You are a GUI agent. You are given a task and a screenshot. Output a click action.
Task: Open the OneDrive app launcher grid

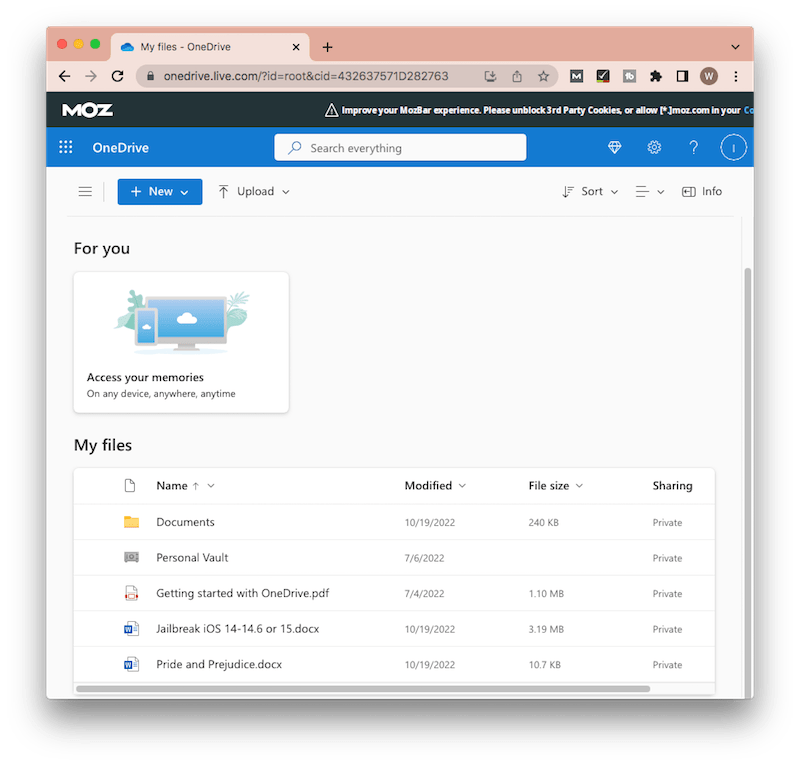point(65,147)
